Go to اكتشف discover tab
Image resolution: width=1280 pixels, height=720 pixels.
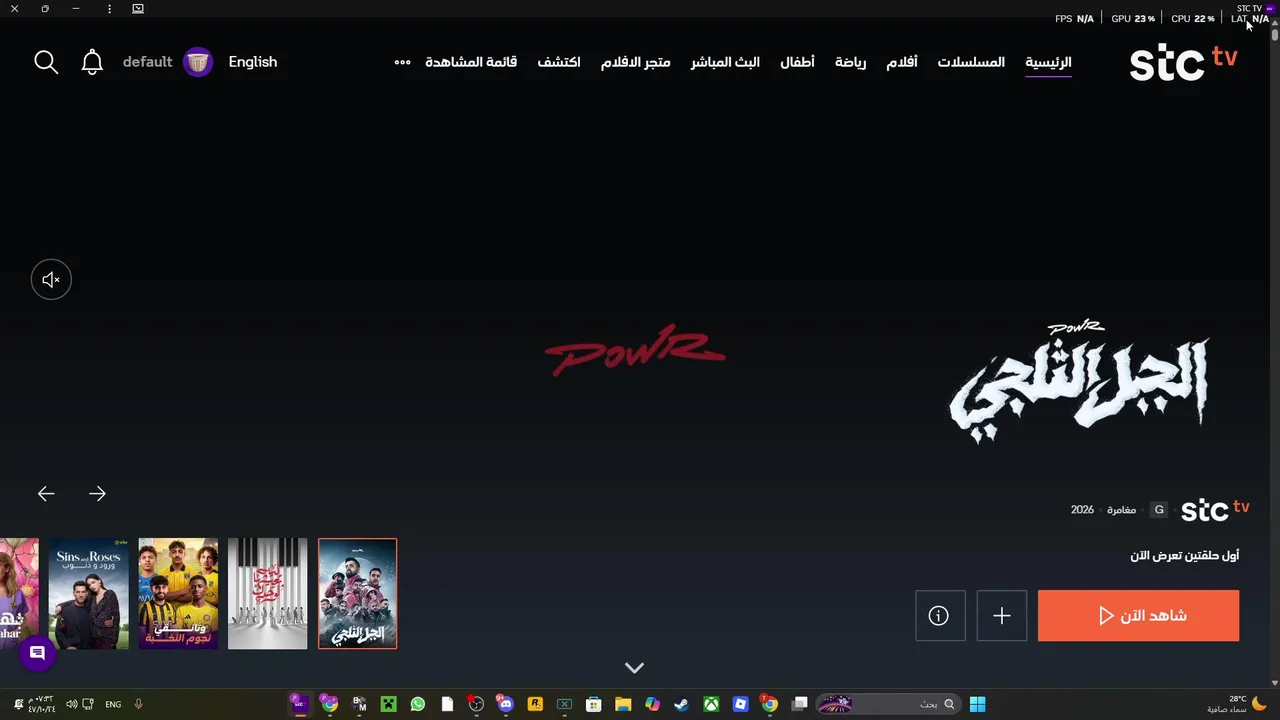559,62
